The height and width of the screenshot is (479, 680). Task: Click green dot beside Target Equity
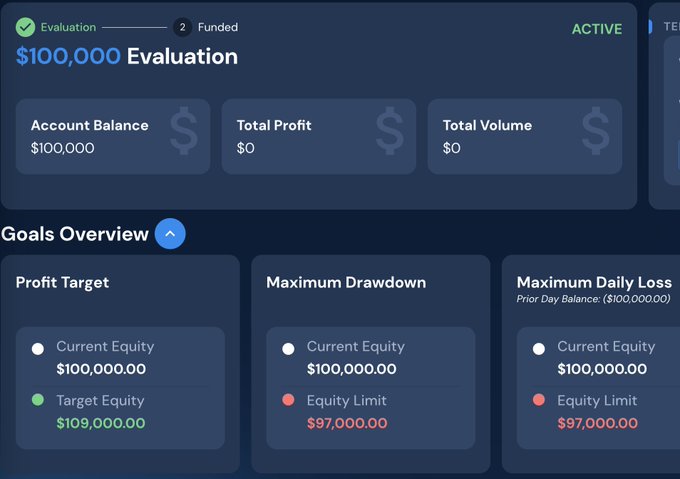click(x=38, y=400)
